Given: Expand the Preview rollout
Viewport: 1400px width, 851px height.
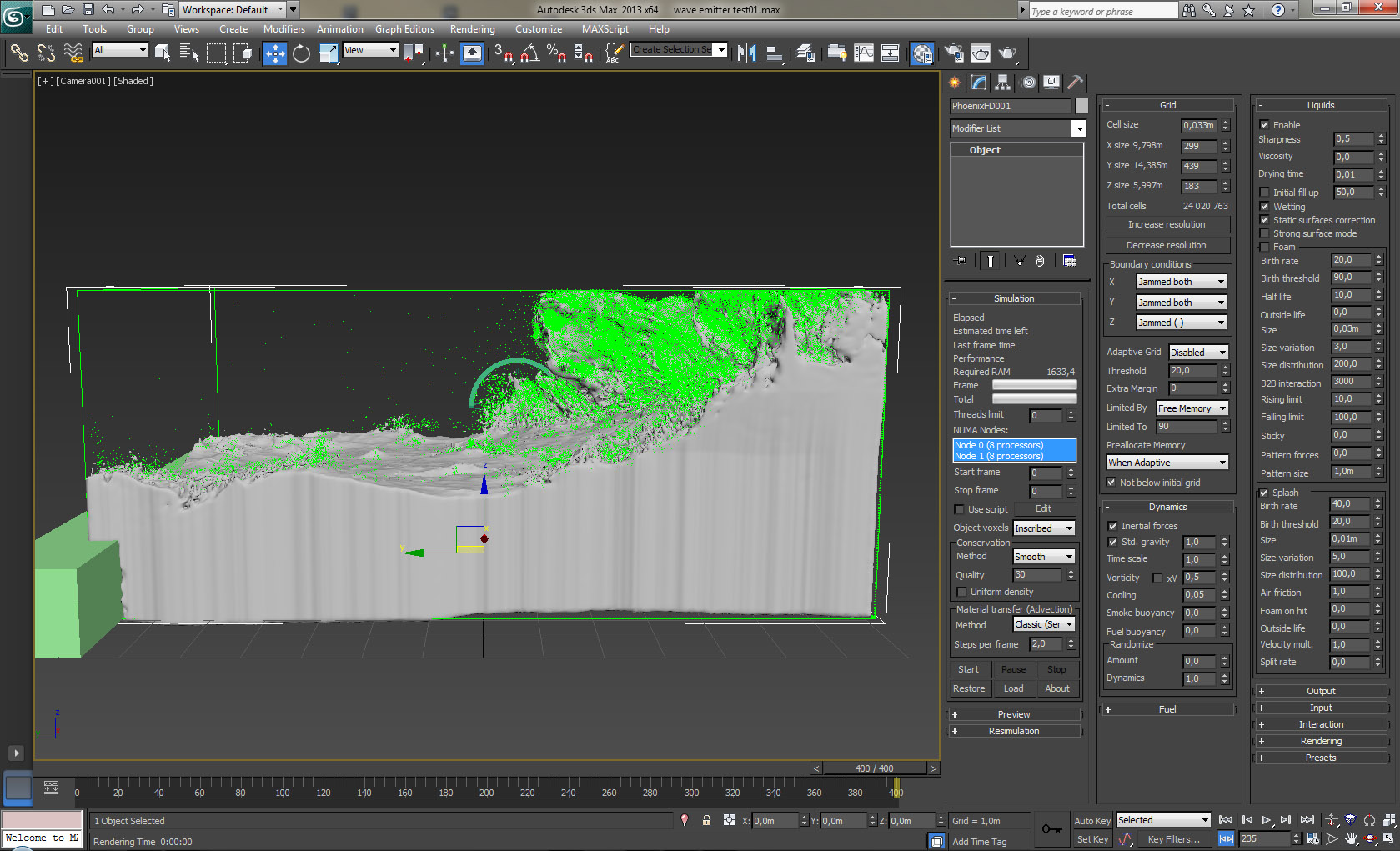Looking at the screenshot, I should (1014, 714).
